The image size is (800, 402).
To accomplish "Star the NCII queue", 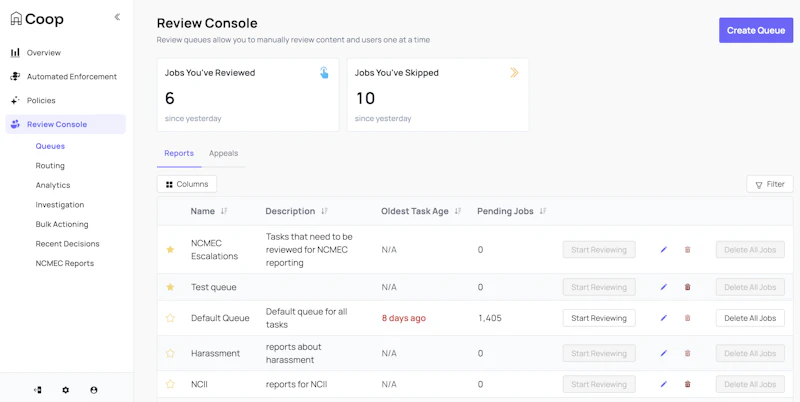I will coord(170,384).
